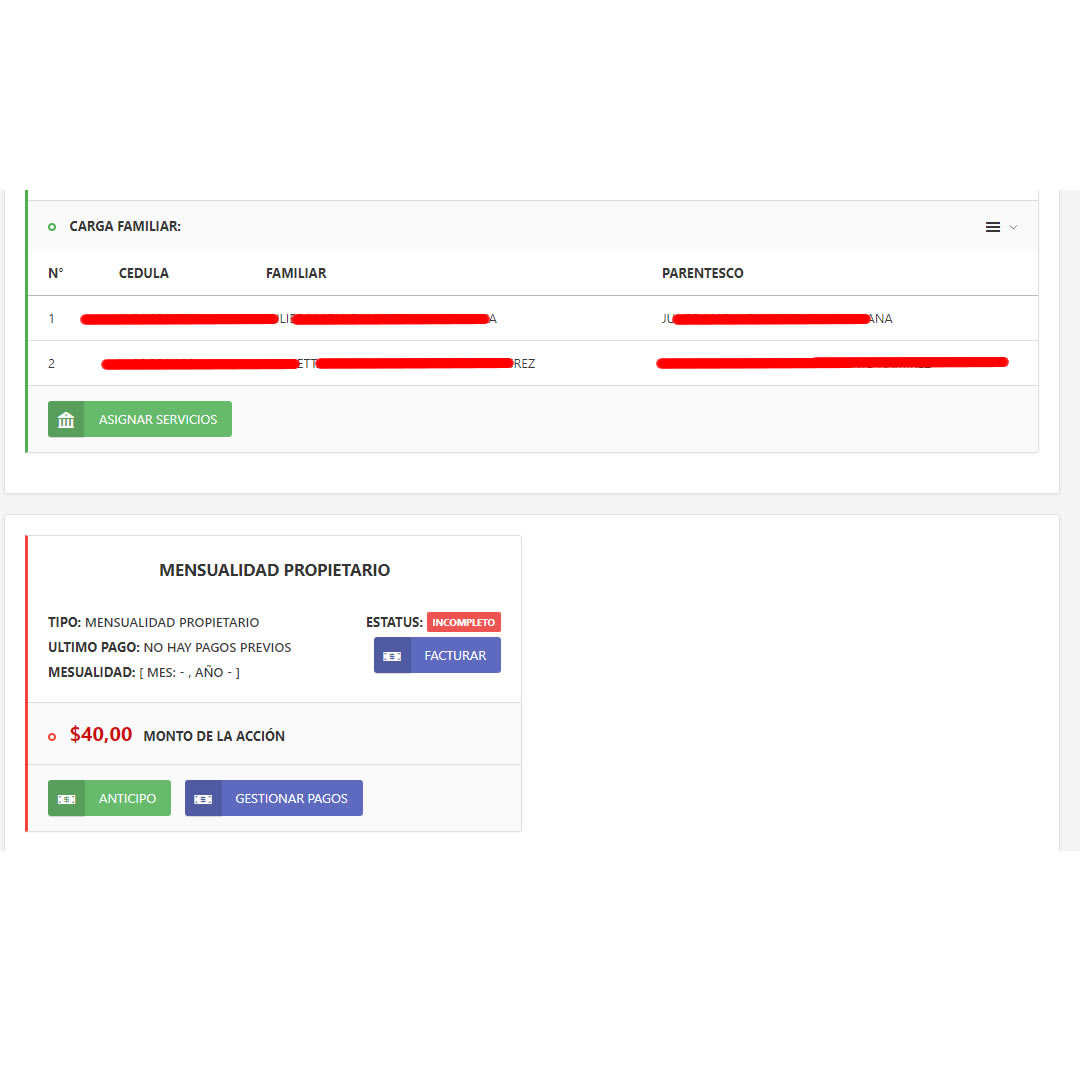Click the FAMILIAR column header
Screen dimensions: 1080x1080
click(x=296, y=273)
